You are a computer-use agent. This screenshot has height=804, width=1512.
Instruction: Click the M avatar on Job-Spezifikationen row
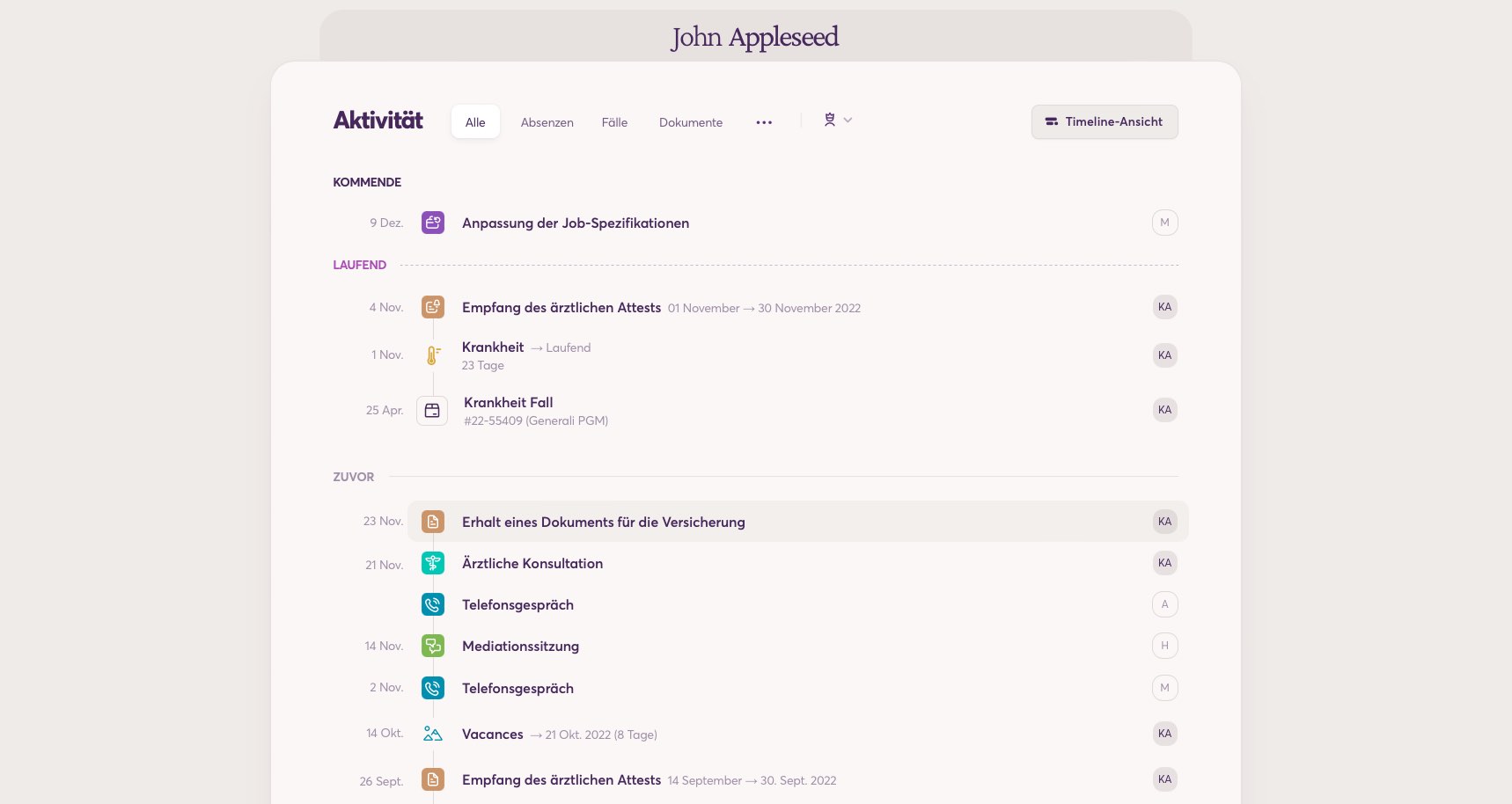(x=1164, y=223)
